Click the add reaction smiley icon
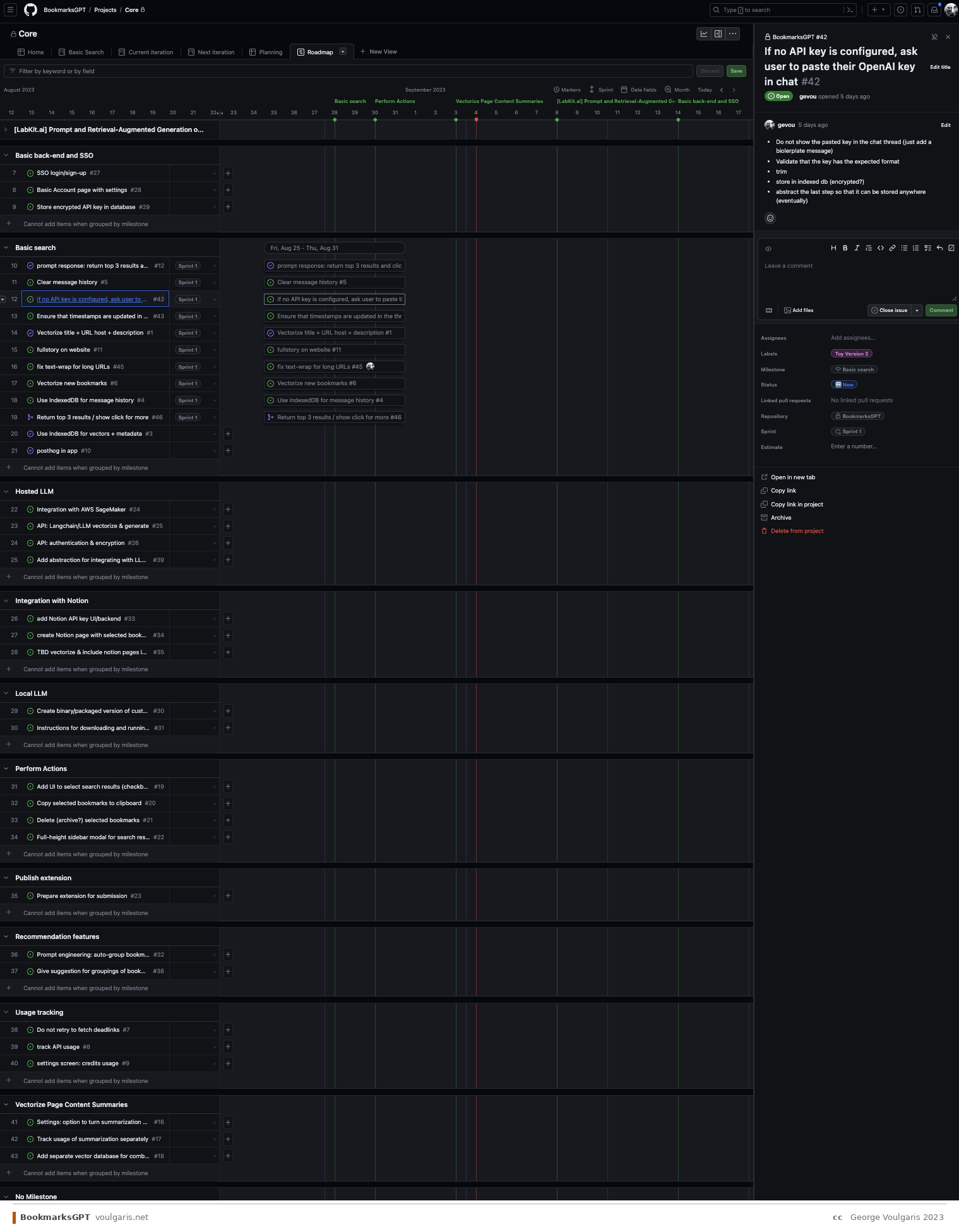959x1232 pixels. 770,218
